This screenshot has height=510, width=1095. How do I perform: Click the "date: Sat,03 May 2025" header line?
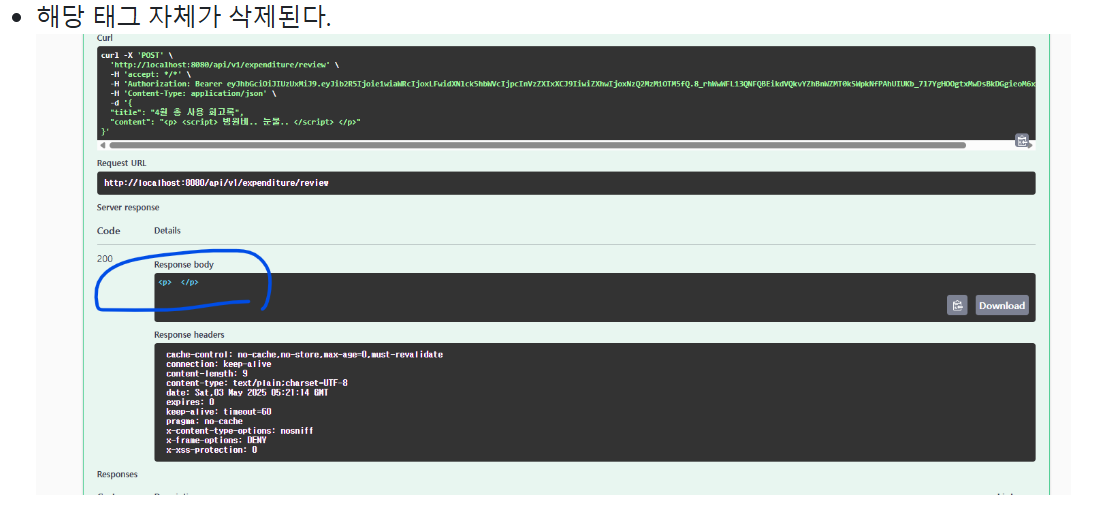point(247,393)
